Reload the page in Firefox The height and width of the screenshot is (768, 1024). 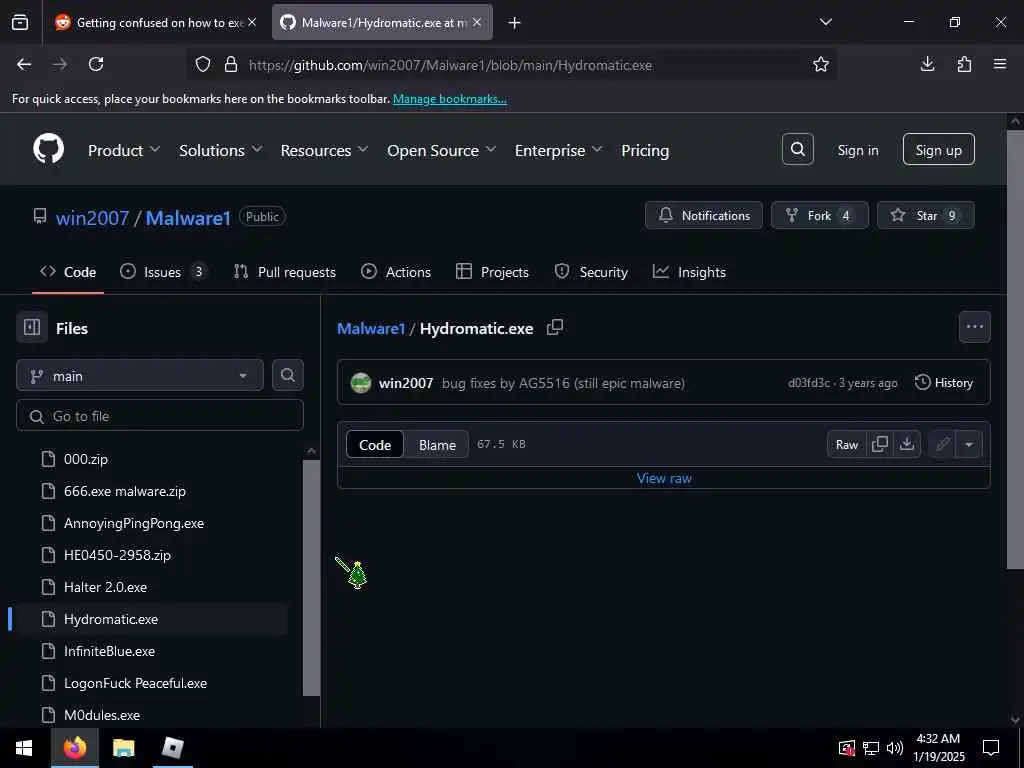point(96,64)
